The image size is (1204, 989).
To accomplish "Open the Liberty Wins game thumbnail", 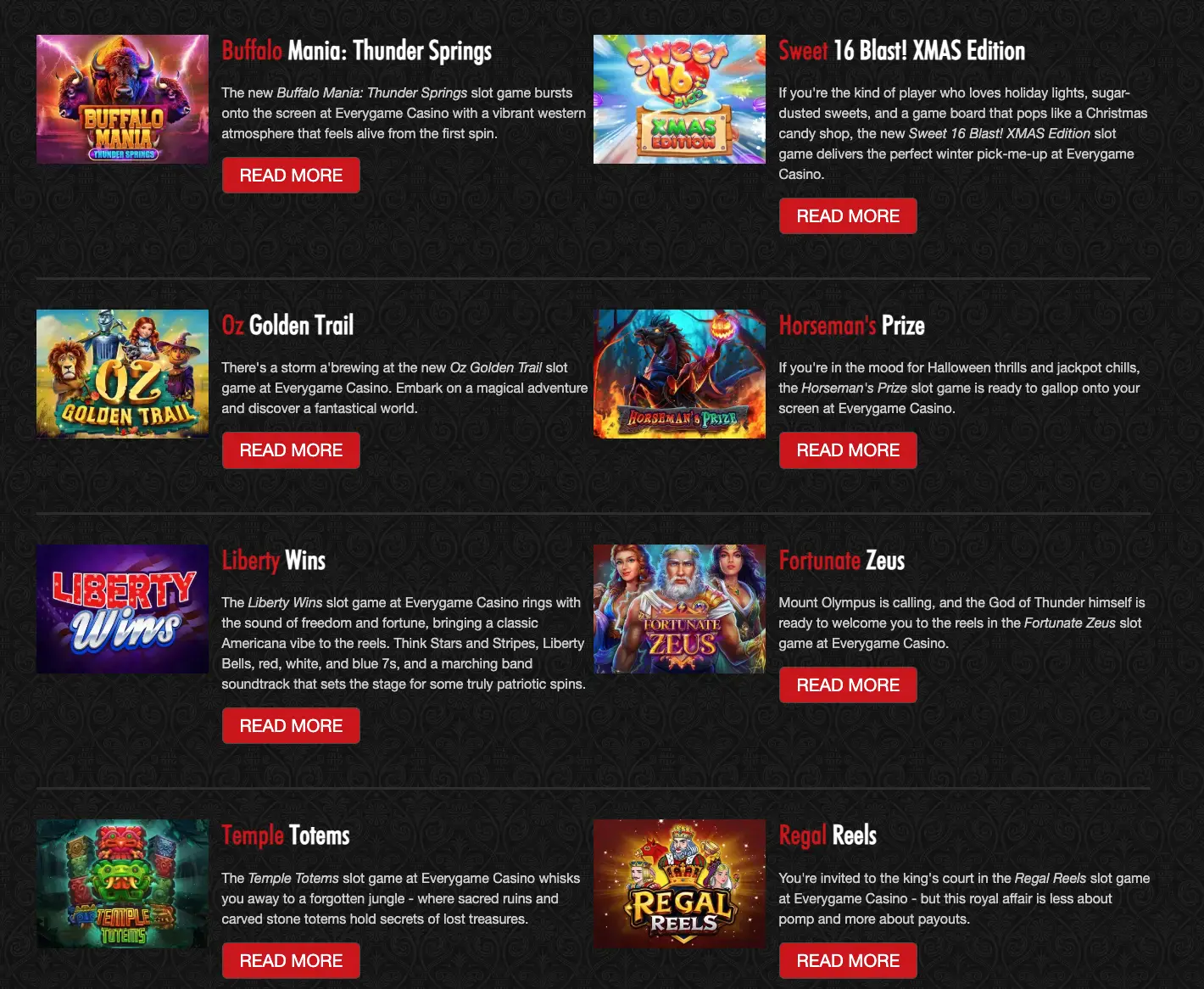I will tap(122, 609).
